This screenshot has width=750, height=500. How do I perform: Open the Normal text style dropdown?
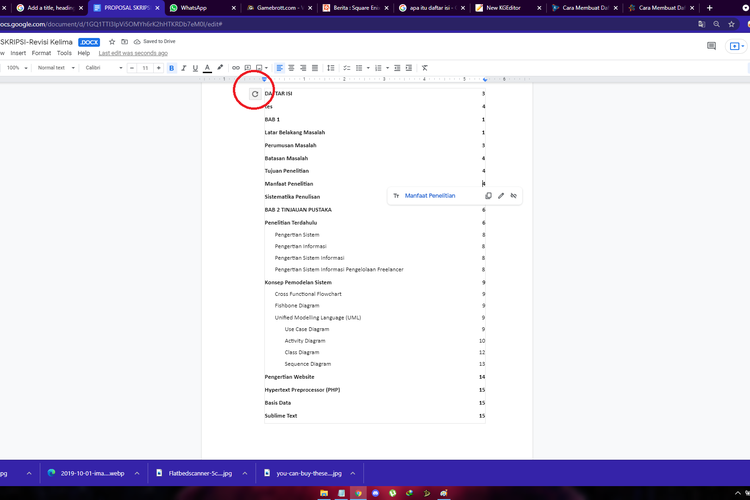54,68
